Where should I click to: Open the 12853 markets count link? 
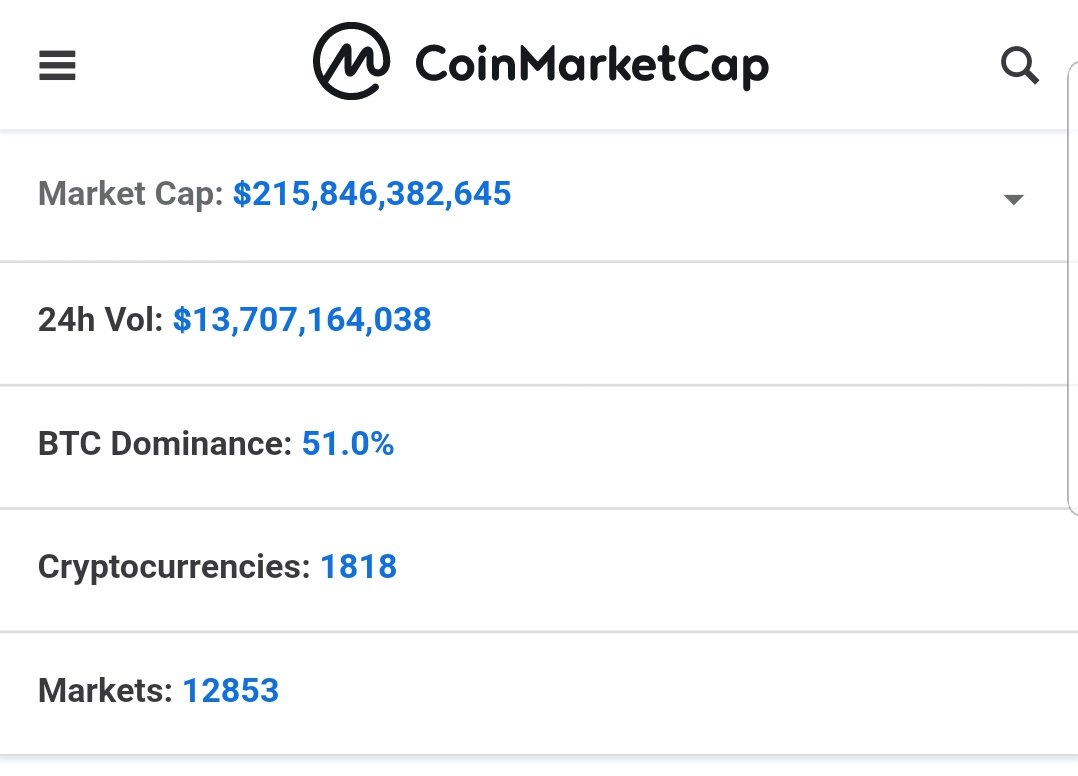point(230,691)
